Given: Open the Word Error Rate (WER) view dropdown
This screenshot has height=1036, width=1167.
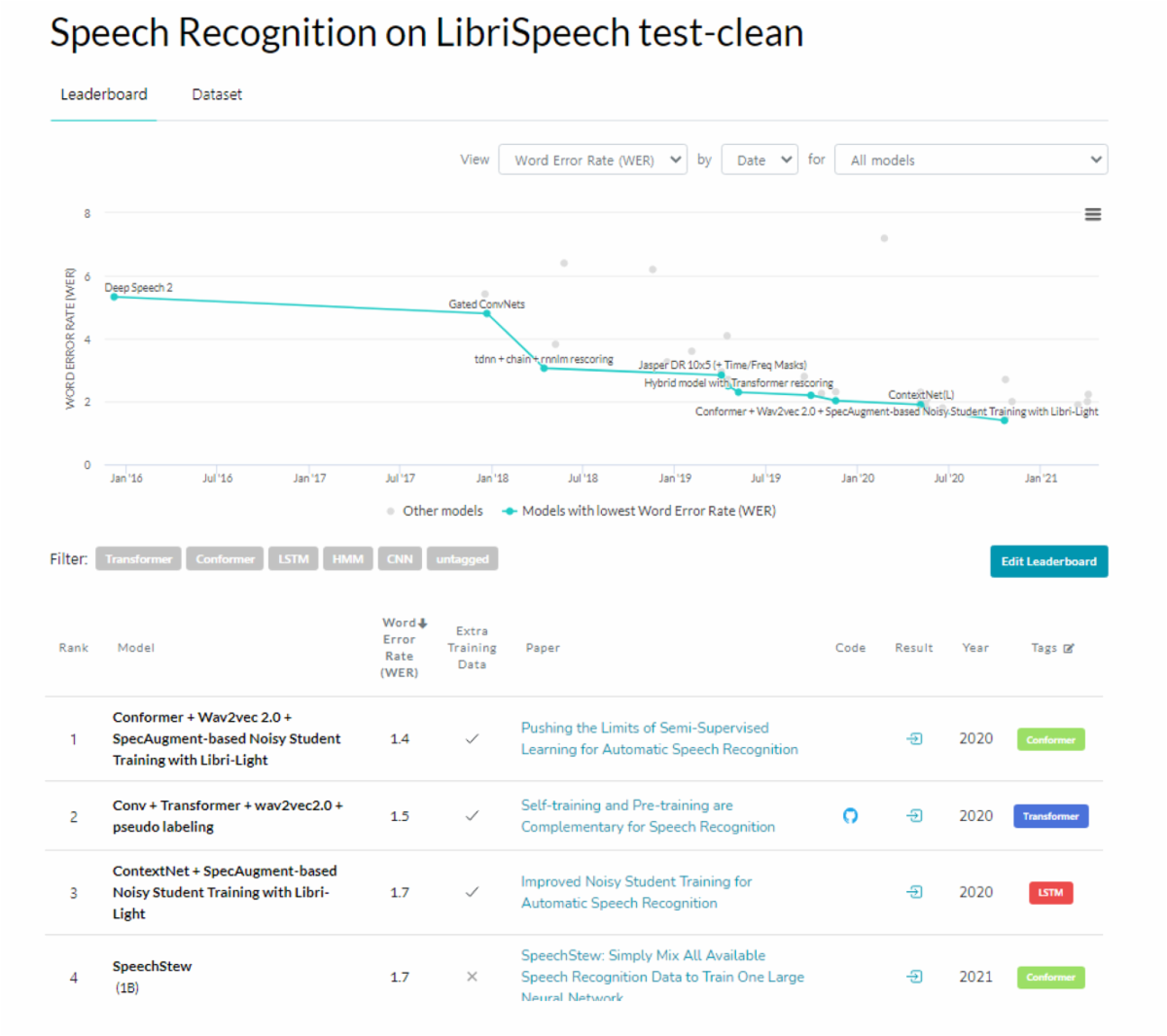Looking at the screenshot, I should 593,159.
